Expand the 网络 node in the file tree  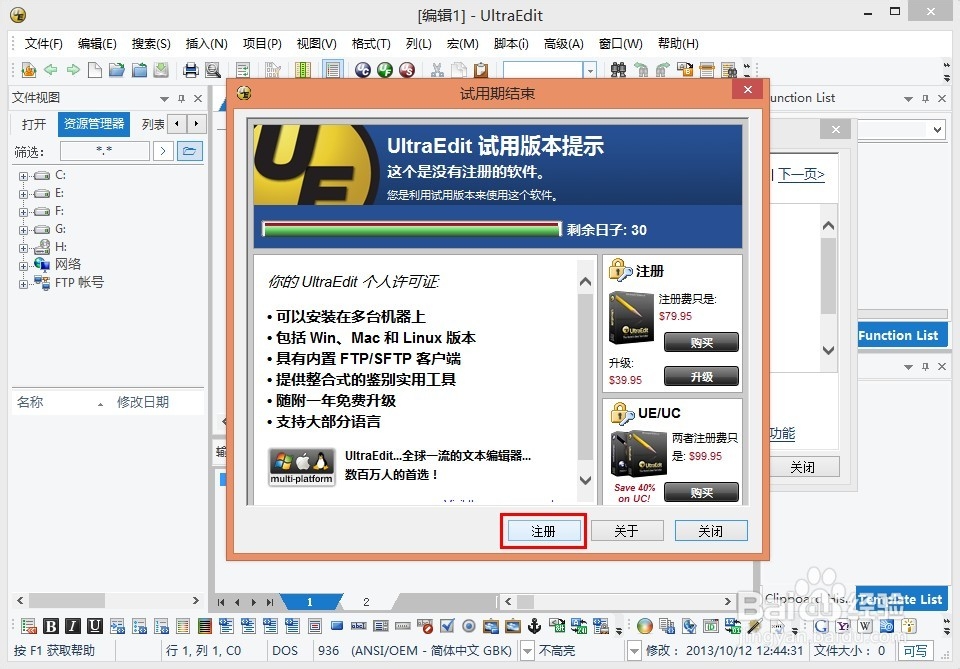[x=22, y=264]
